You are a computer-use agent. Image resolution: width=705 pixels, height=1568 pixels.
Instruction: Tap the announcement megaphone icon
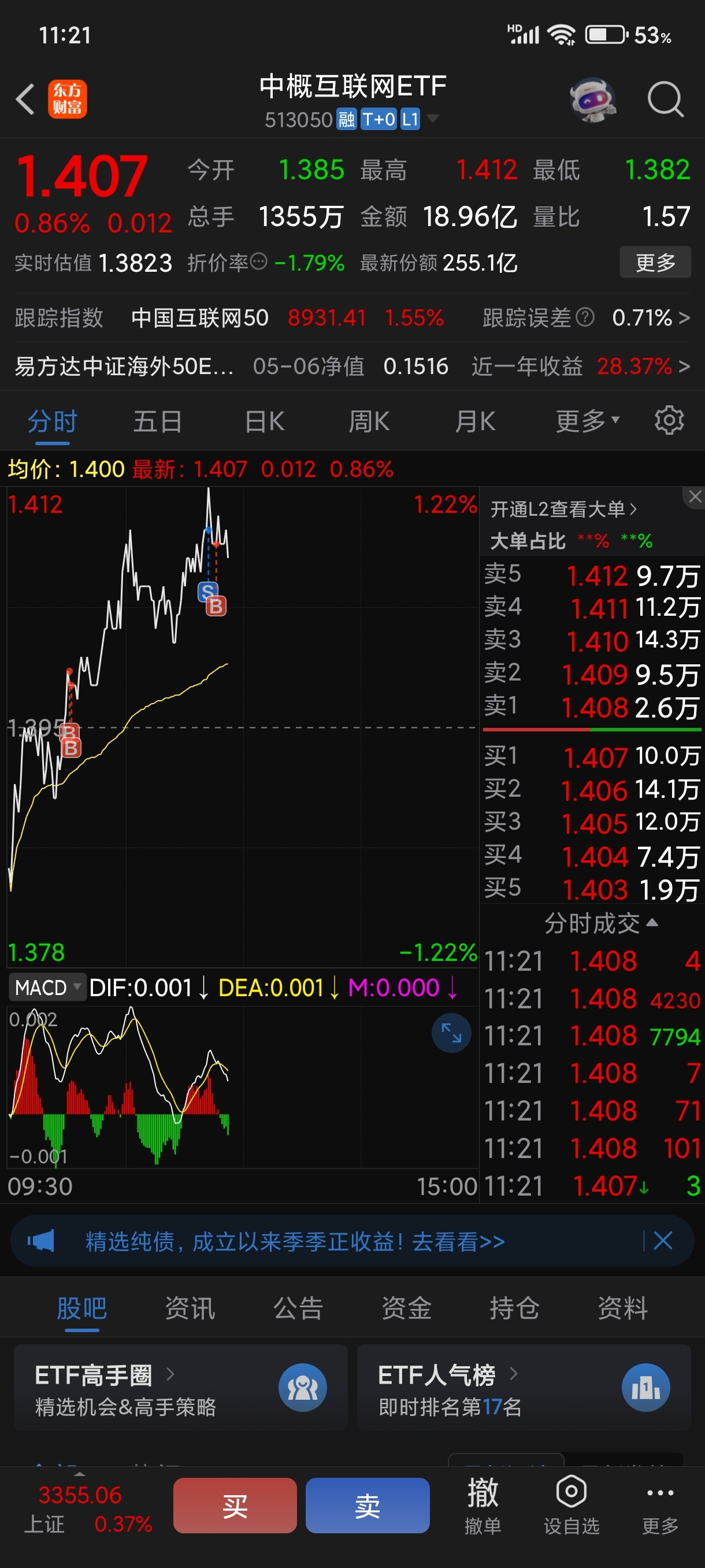[41, 1241]
